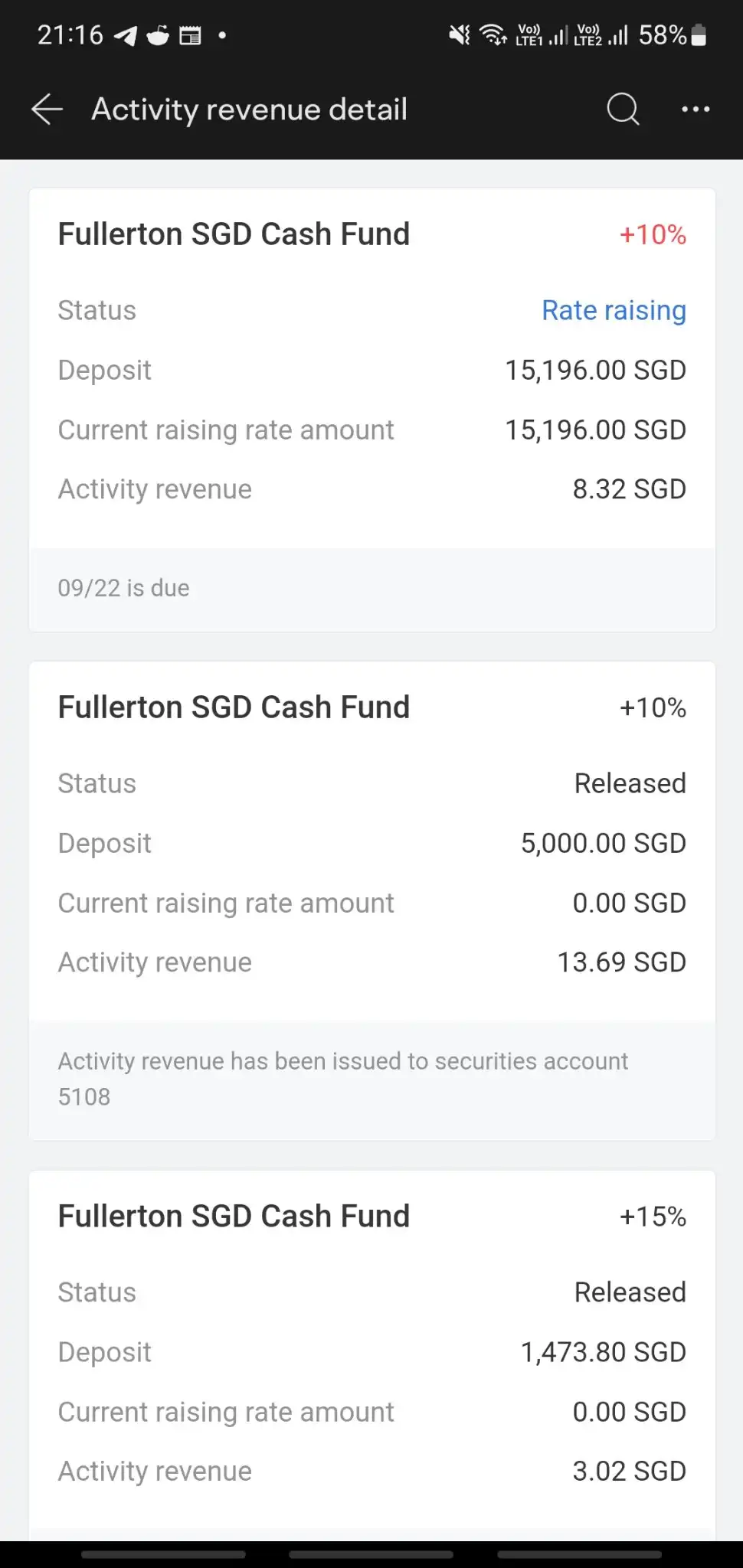Open the second Fullerton fund card with 5,000.00 deposit

[x=372, y=901]
